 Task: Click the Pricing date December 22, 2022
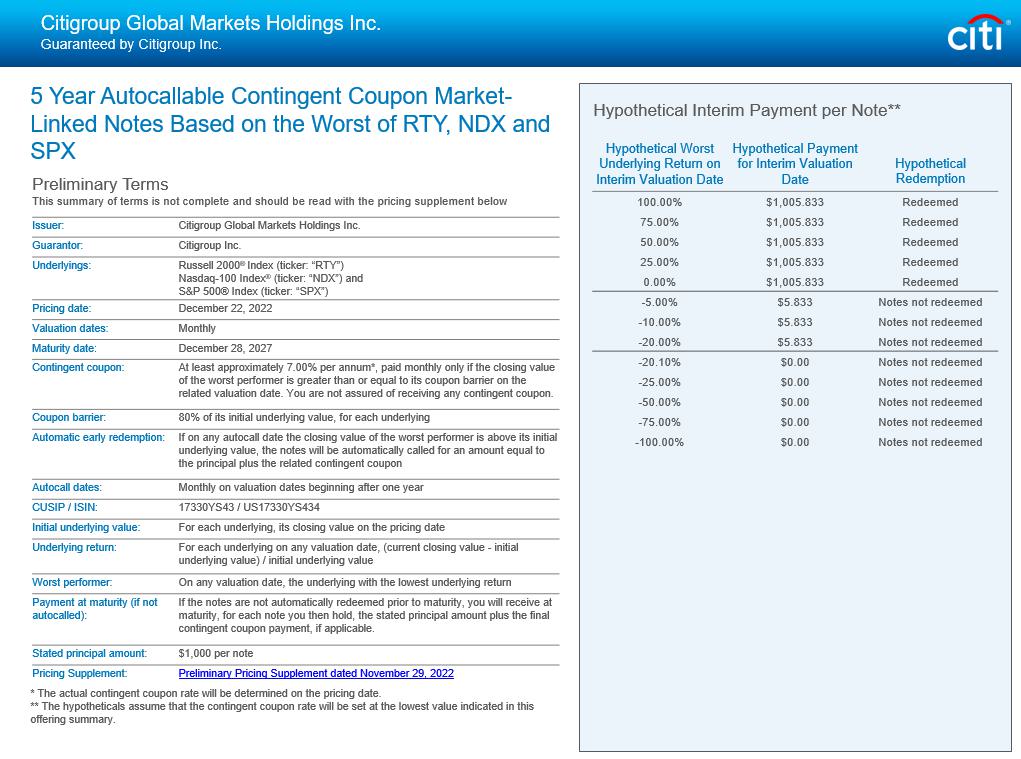coord(225,309)
